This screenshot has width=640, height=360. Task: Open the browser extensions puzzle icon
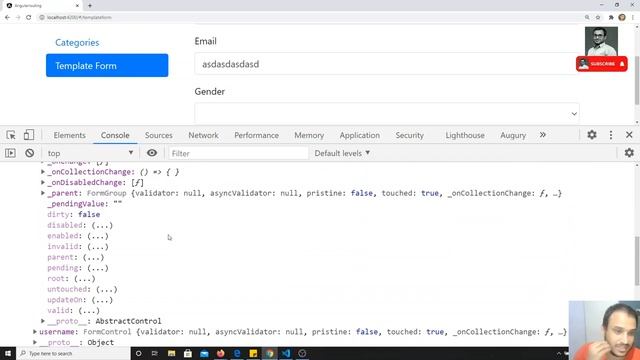pos(611,18)
